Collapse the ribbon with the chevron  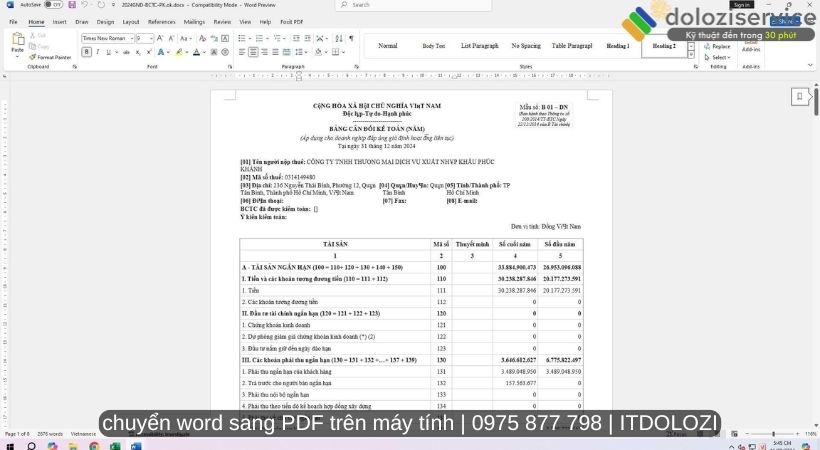pos(810,65)
